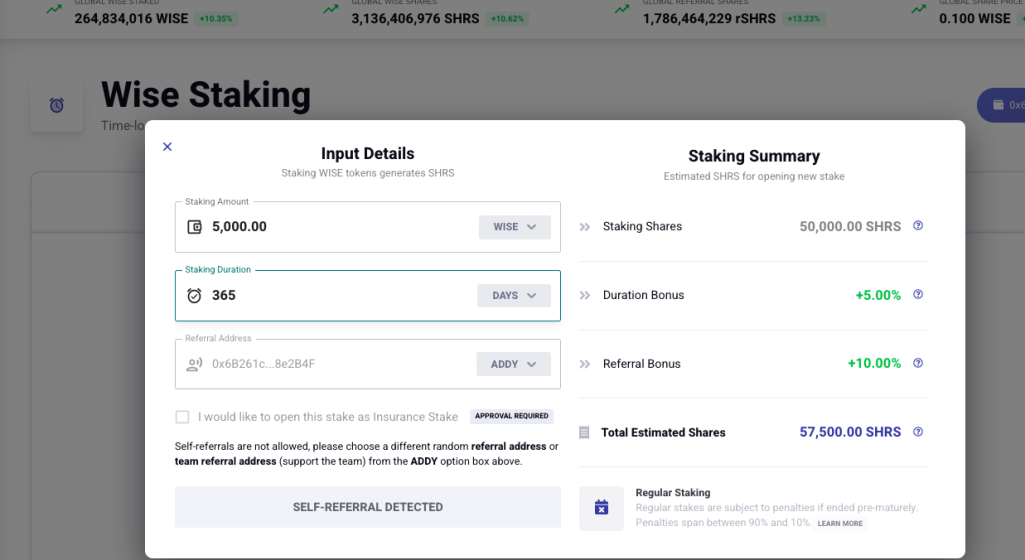Viewport: 1025px width, 560px height.
Task: Open the Duration Bonus help question icon
Action: [x=918, y=294]
